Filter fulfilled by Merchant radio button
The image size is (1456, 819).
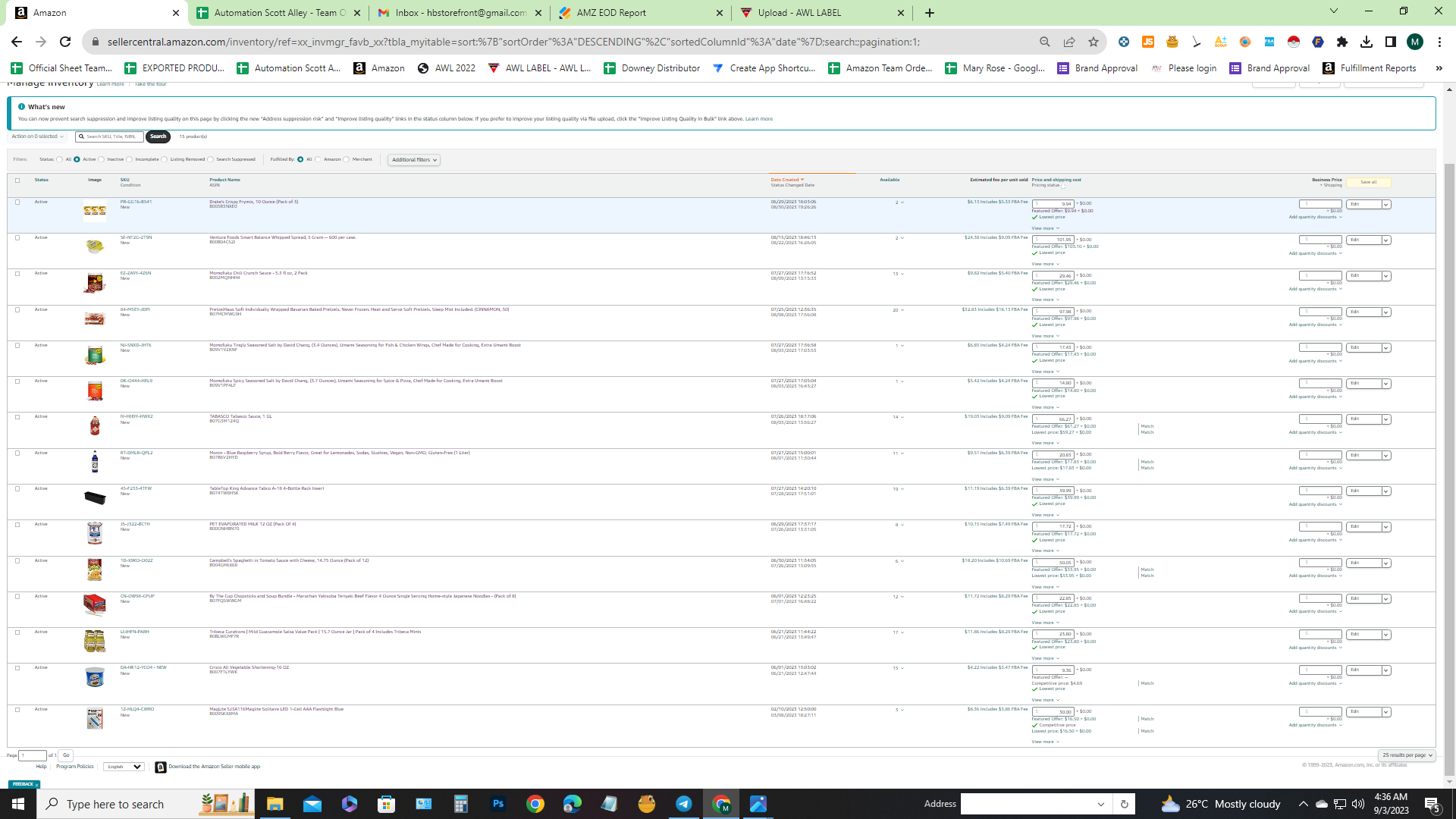coord(346,159)
